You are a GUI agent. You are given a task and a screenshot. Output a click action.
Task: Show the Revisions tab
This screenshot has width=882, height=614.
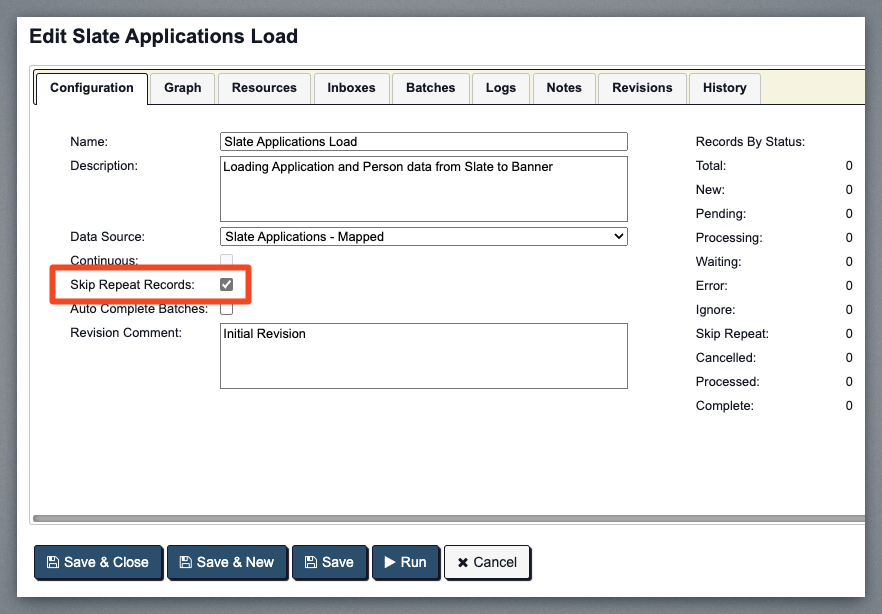tap(642, 88)
